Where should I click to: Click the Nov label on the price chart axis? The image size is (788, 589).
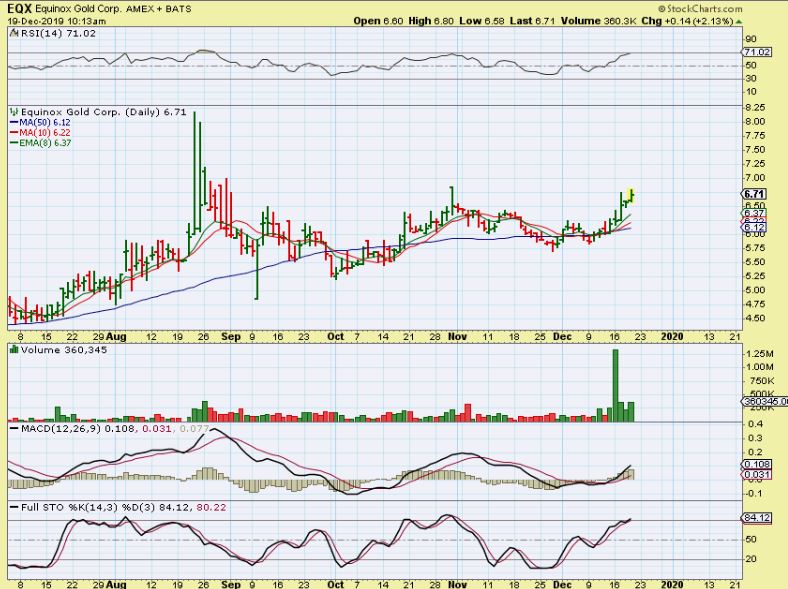tap(458, 337)
